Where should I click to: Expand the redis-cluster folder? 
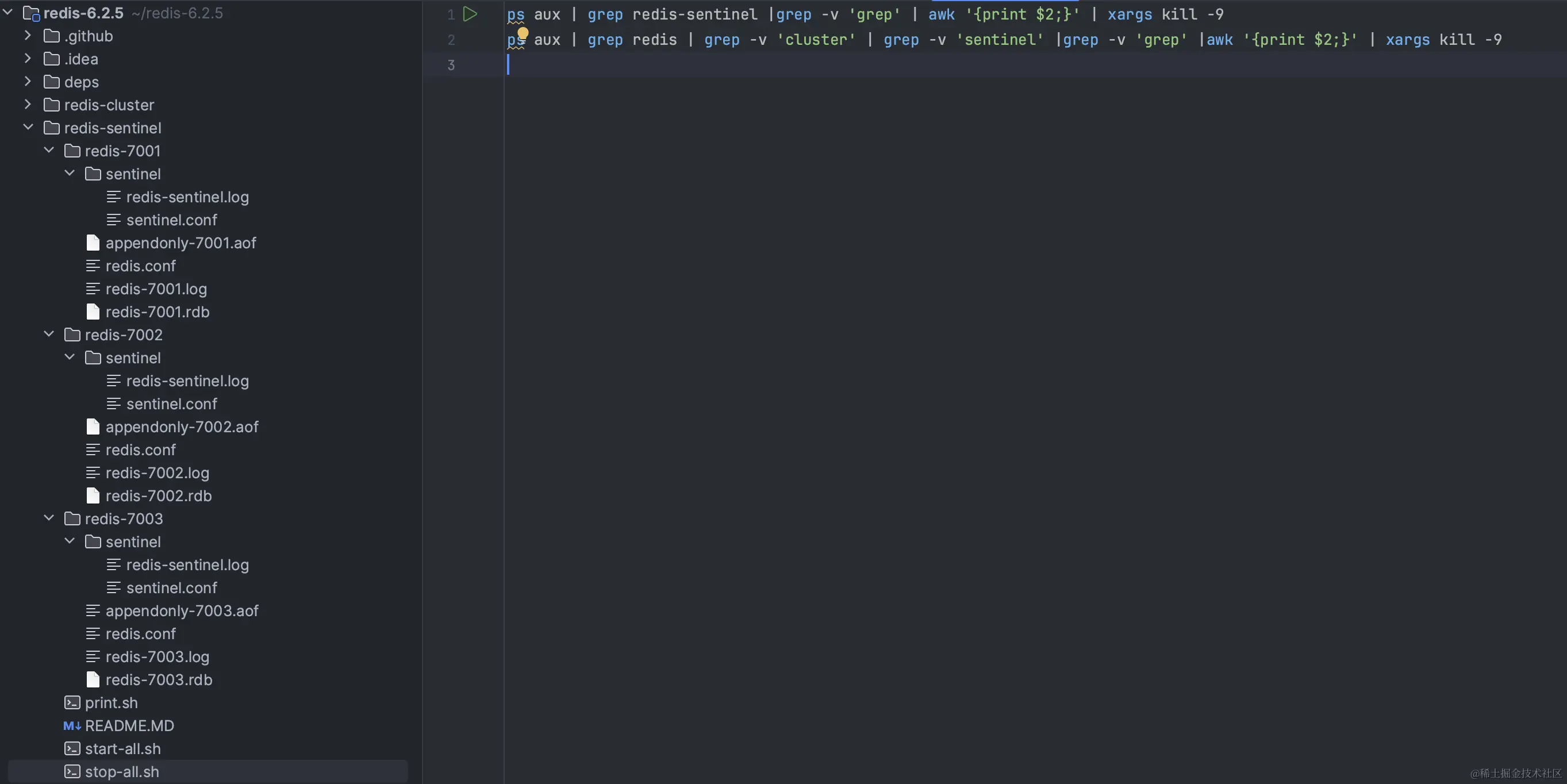pyautogui.click(x=28, y=105)
